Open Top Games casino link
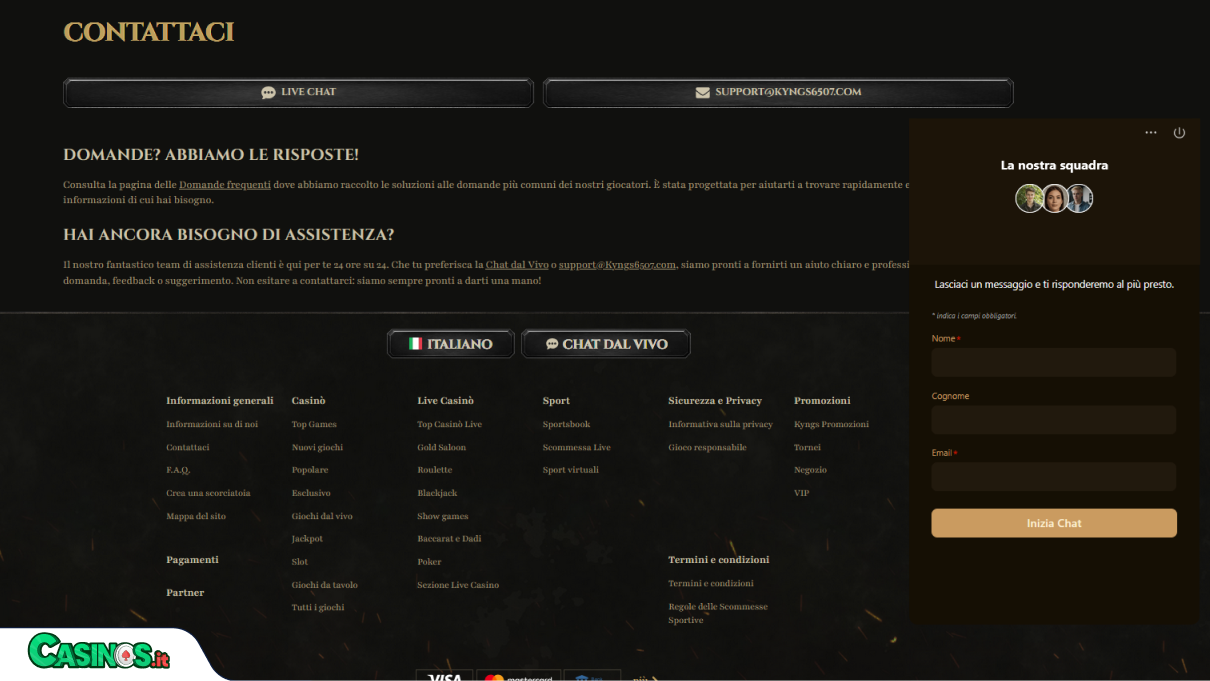 point(314,424)
